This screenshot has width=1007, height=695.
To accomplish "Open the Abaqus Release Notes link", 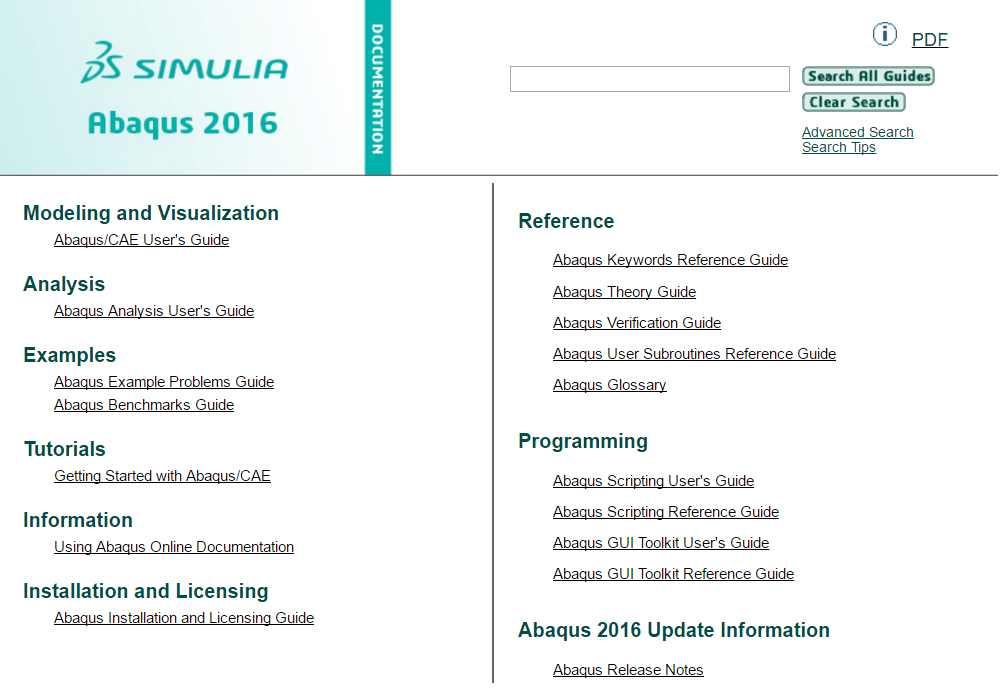I will (628, 670).
